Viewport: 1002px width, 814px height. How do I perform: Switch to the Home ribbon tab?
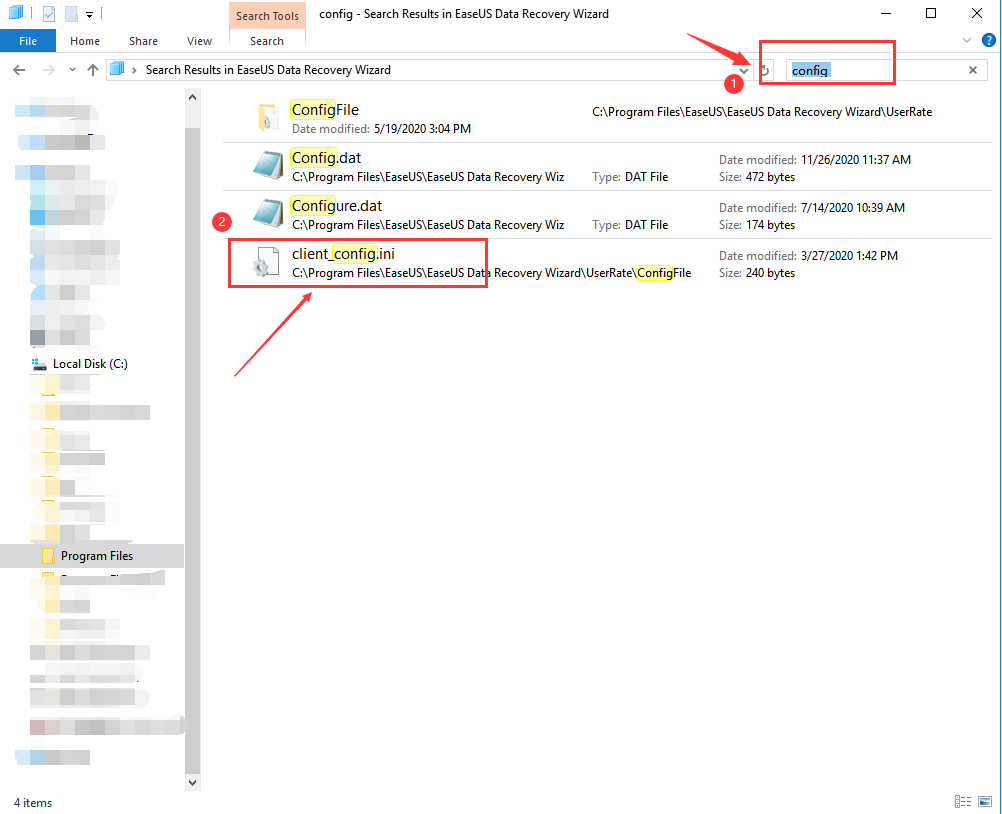click(x=85, y=41)
